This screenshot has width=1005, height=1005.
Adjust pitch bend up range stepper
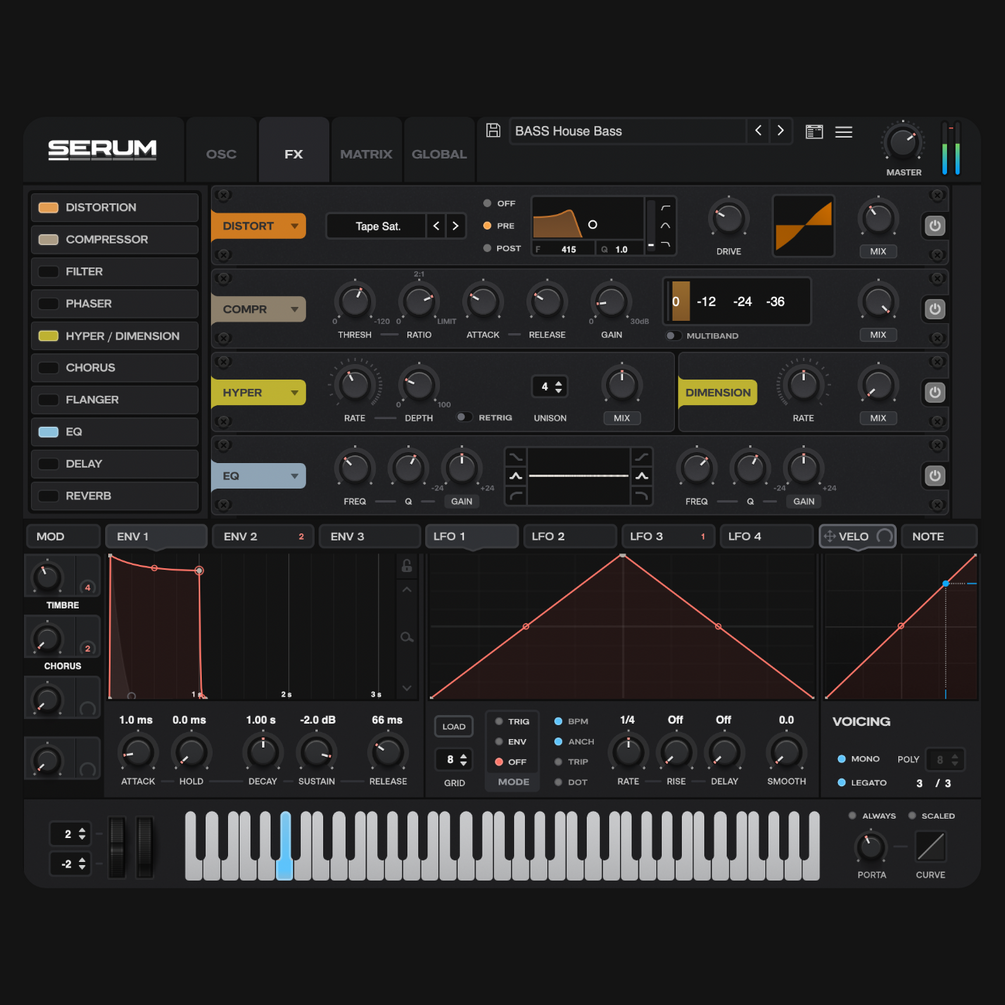(71, 834)
